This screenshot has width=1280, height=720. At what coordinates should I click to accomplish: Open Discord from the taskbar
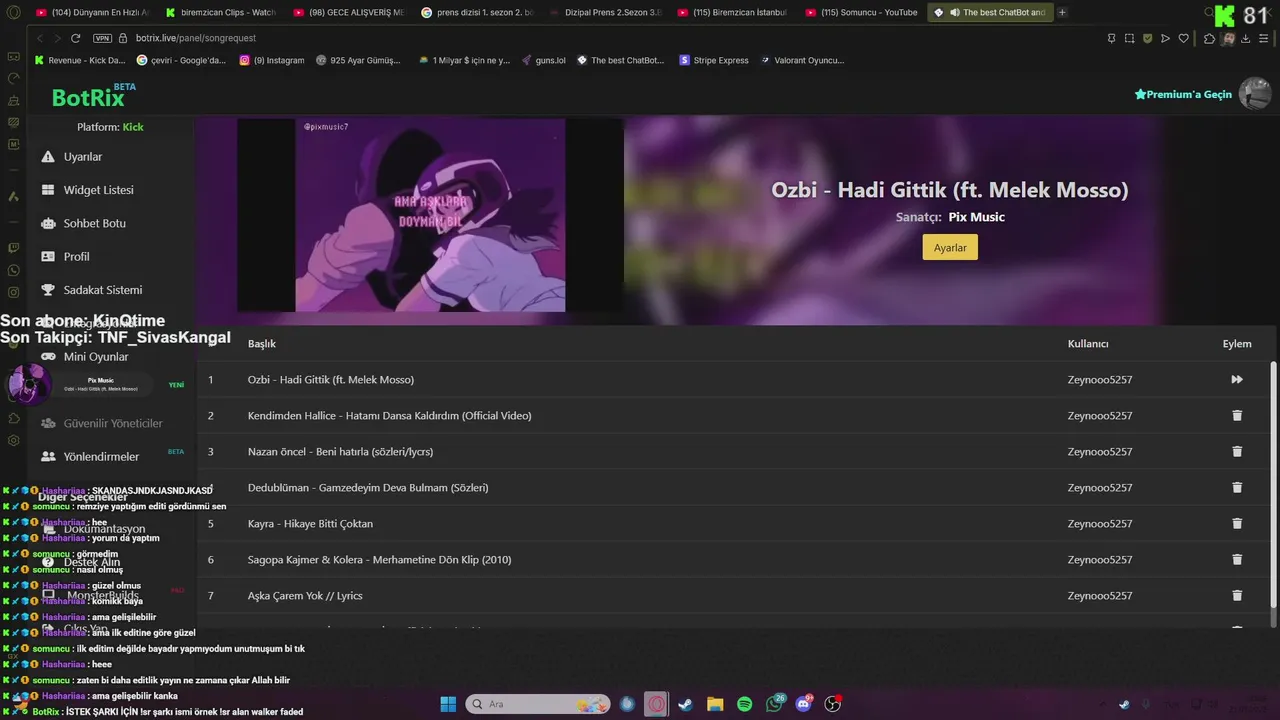click(x=804, y=704)
